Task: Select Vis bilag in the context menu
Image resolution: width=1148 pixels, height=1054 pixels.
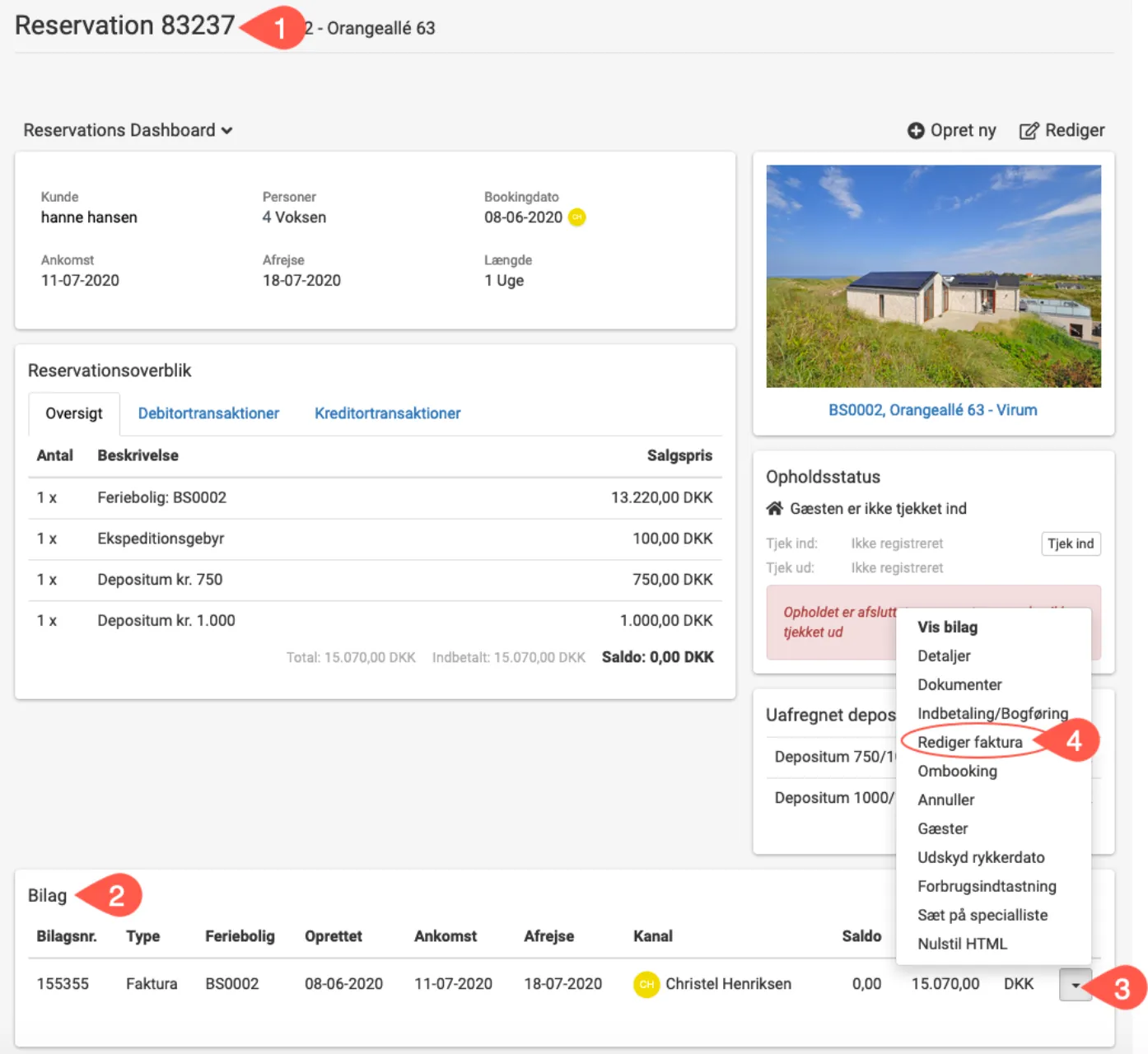Action: [x=947, y=627]
